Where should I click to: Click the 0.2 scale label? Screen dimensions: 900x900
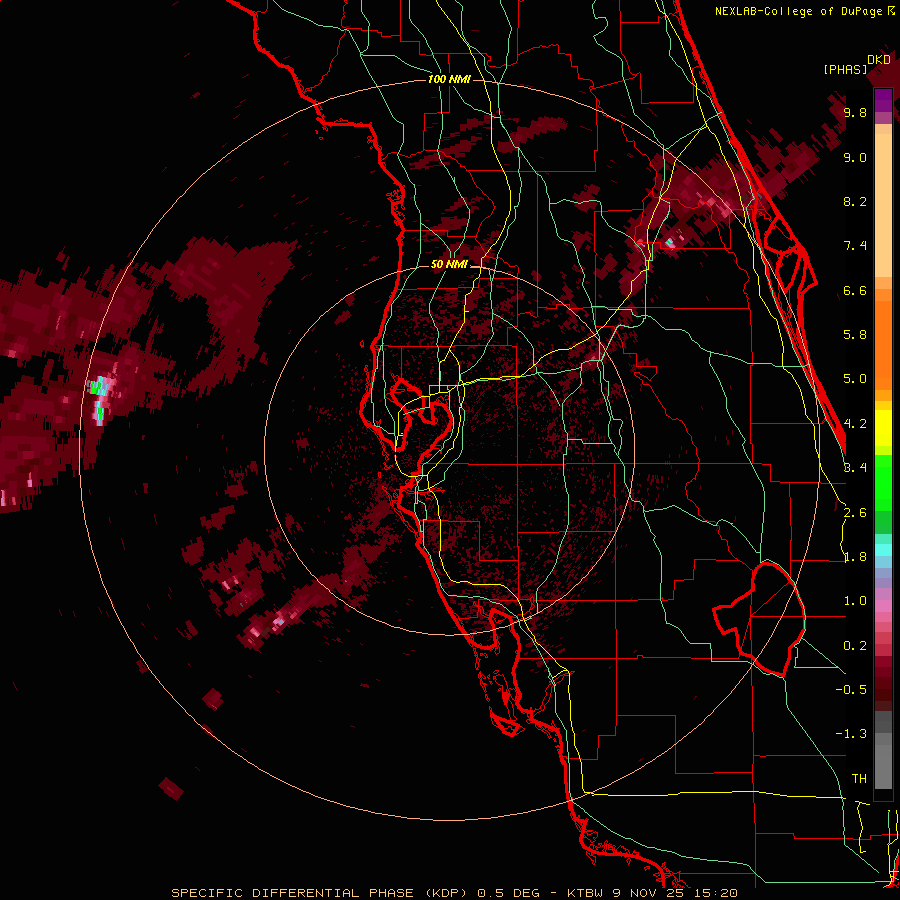pyautogui.click(x=855, y=646)
